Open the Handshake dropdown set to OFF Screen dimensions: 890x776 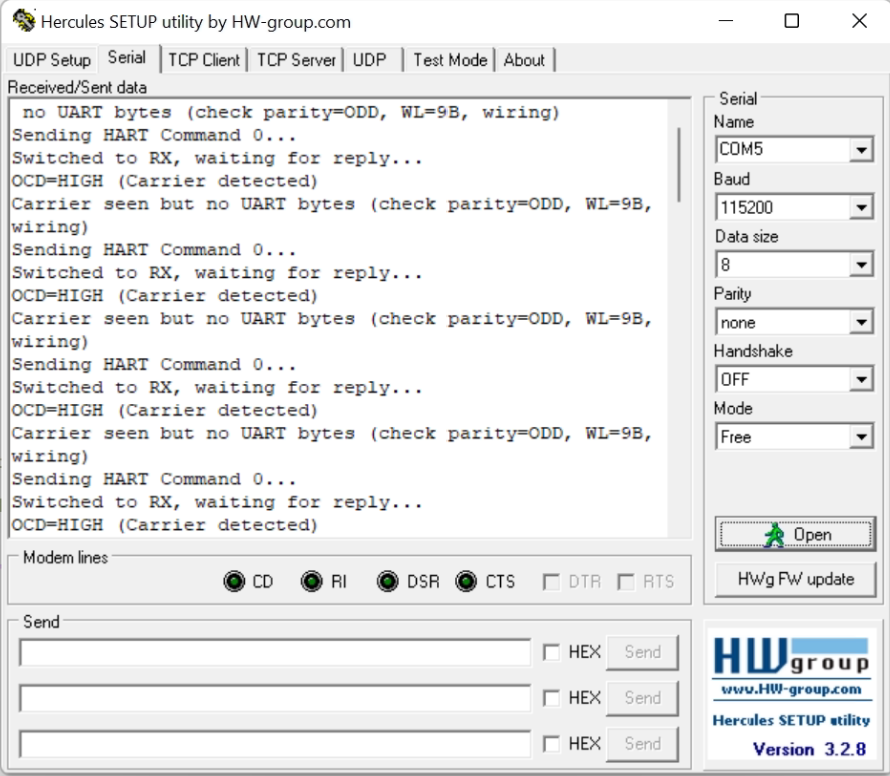[x=861, y=379]
